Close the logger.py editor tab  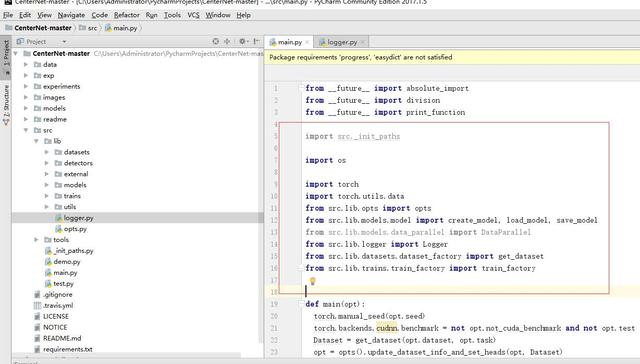(x=362, y=42)
